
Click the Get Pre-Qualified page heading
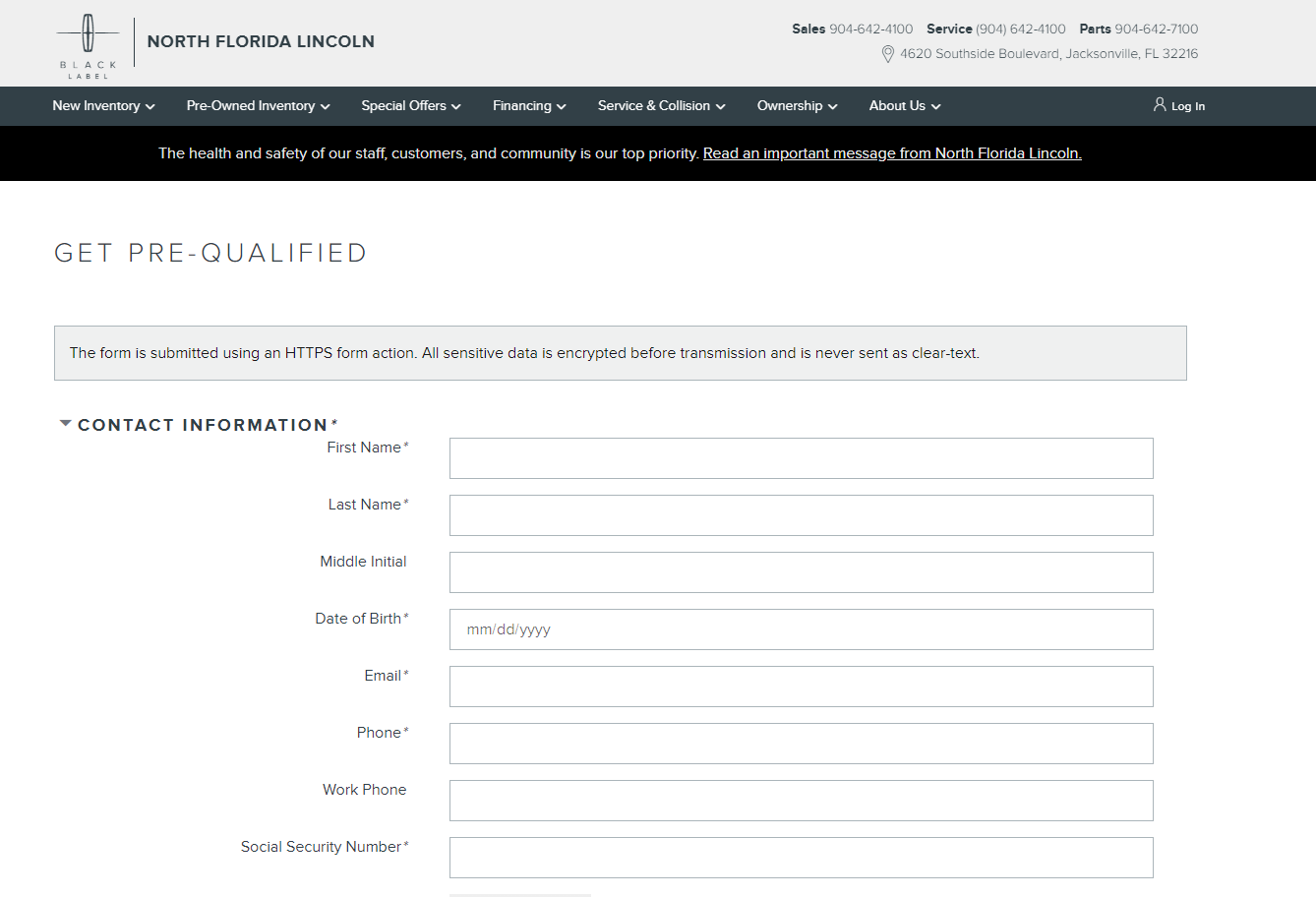(210, 253)
